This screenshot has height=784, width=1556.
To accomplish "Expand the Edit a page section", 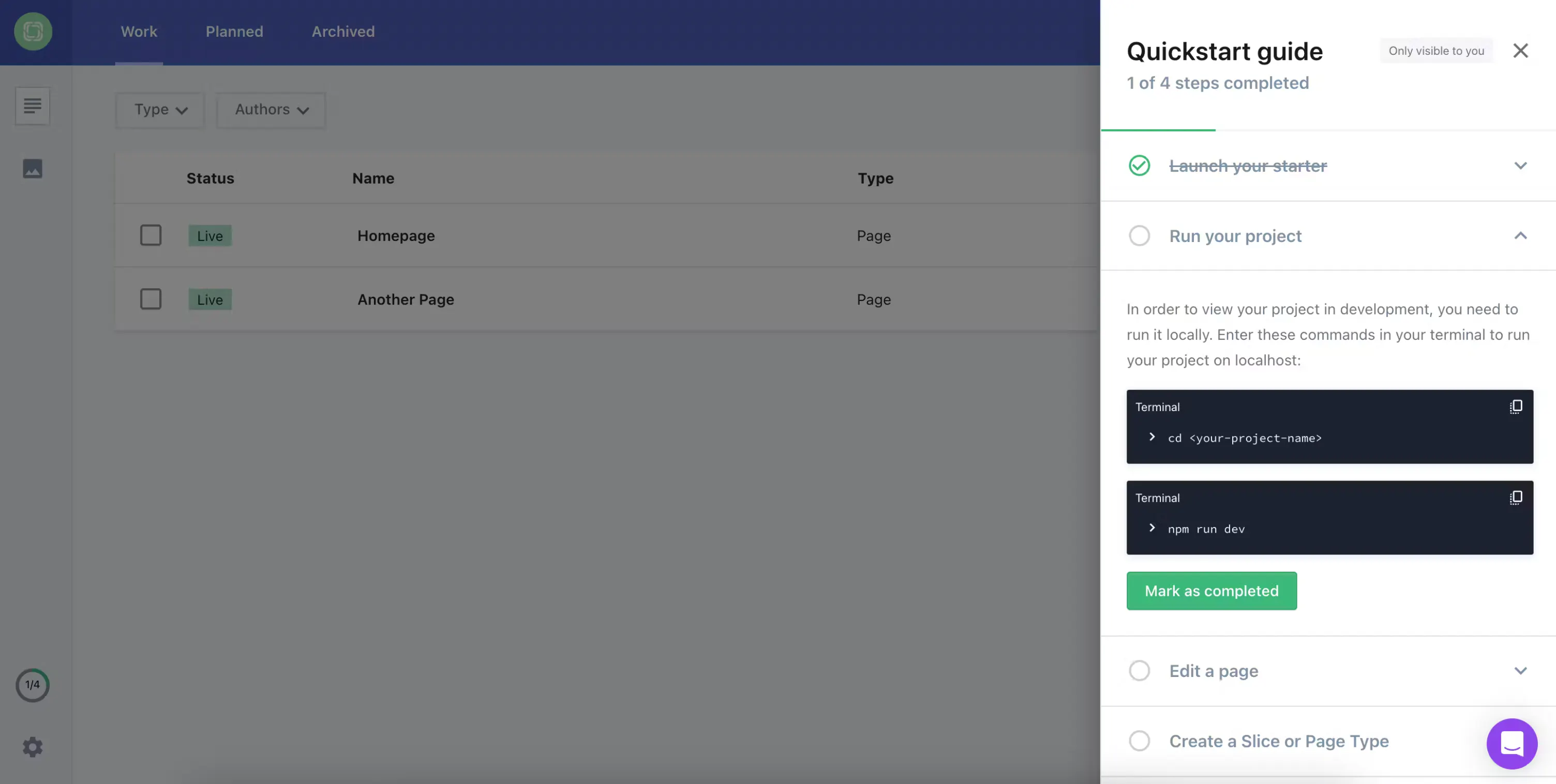I will (1520, 670).
